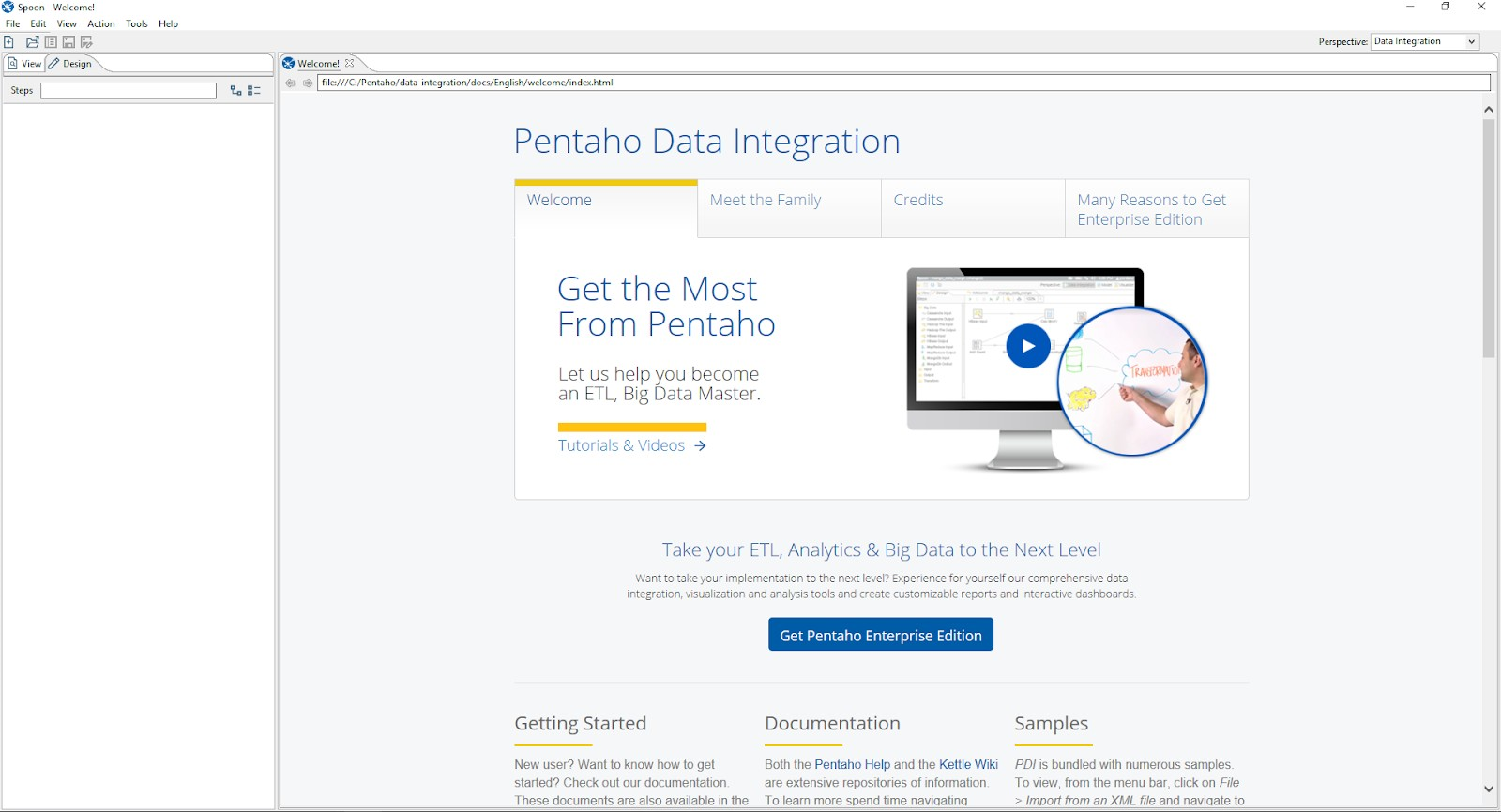The image size is (1501, 812).
Task: Click the scroll up arrow
Action: click(x=1489, y=110)
